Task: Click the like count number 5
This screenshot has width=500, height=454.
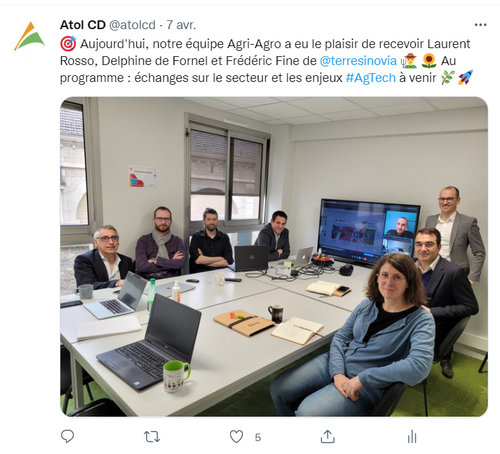Action: 258,437
